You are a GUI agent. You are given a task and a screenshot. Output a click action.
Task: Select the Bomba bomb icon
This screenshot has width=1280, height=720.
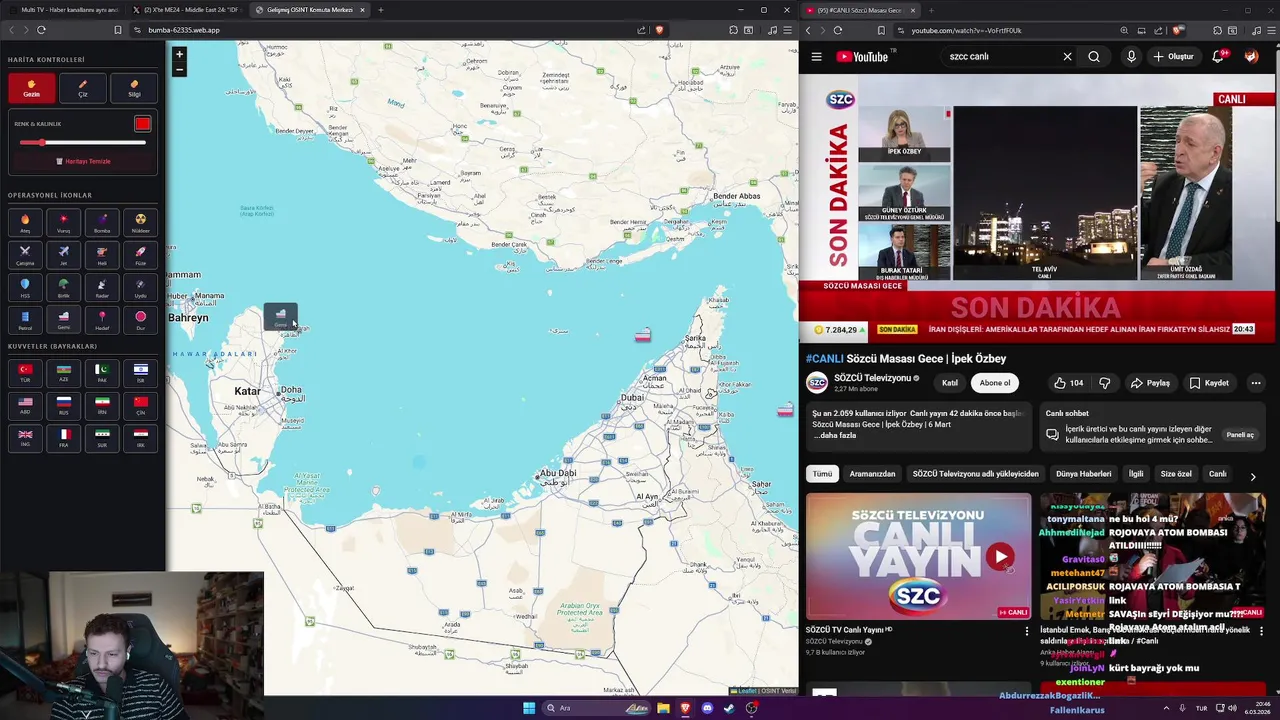[102, 223]
